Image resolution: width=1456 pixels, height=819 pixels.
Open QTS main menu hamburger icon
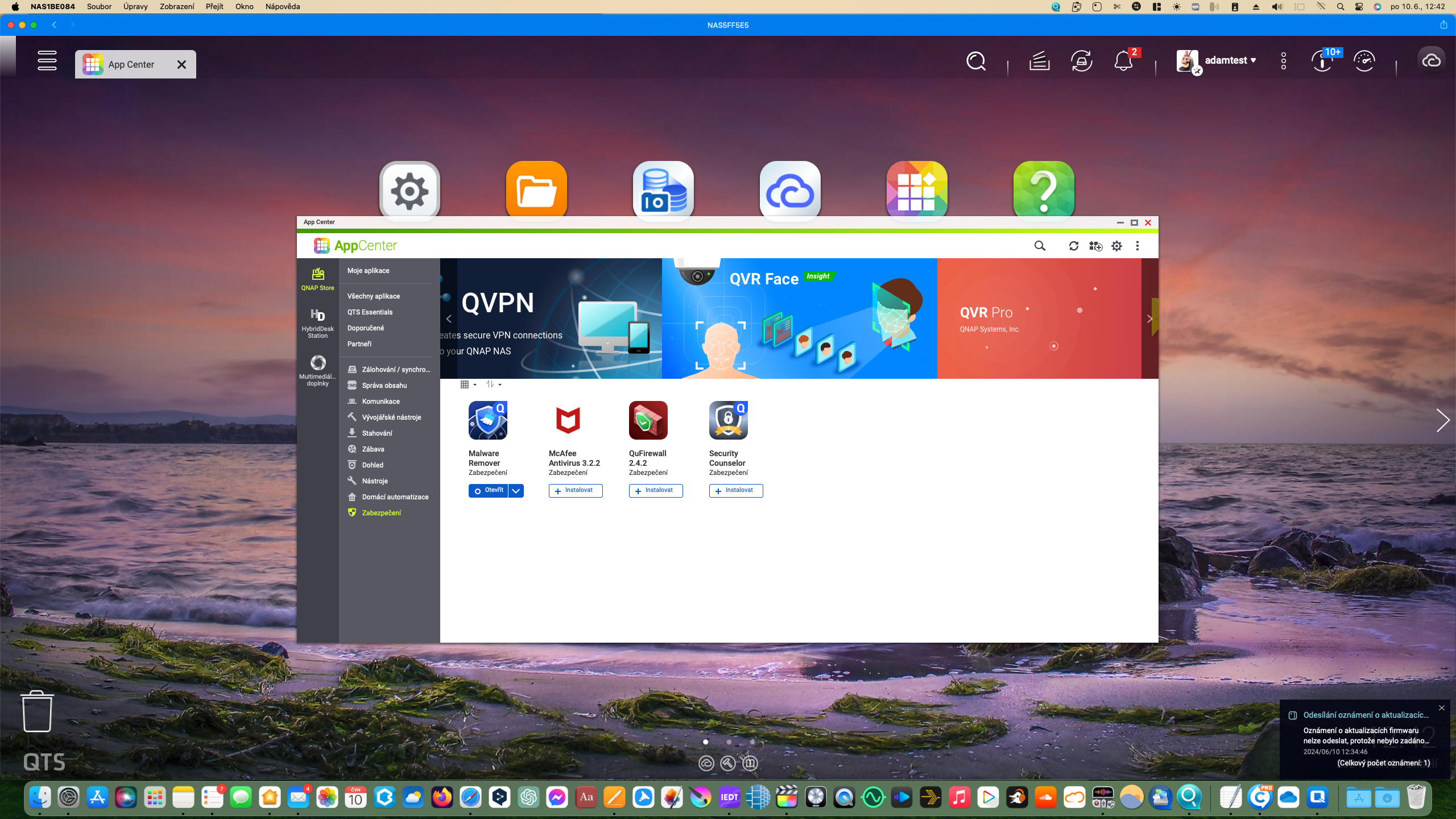tap(47, 61)
